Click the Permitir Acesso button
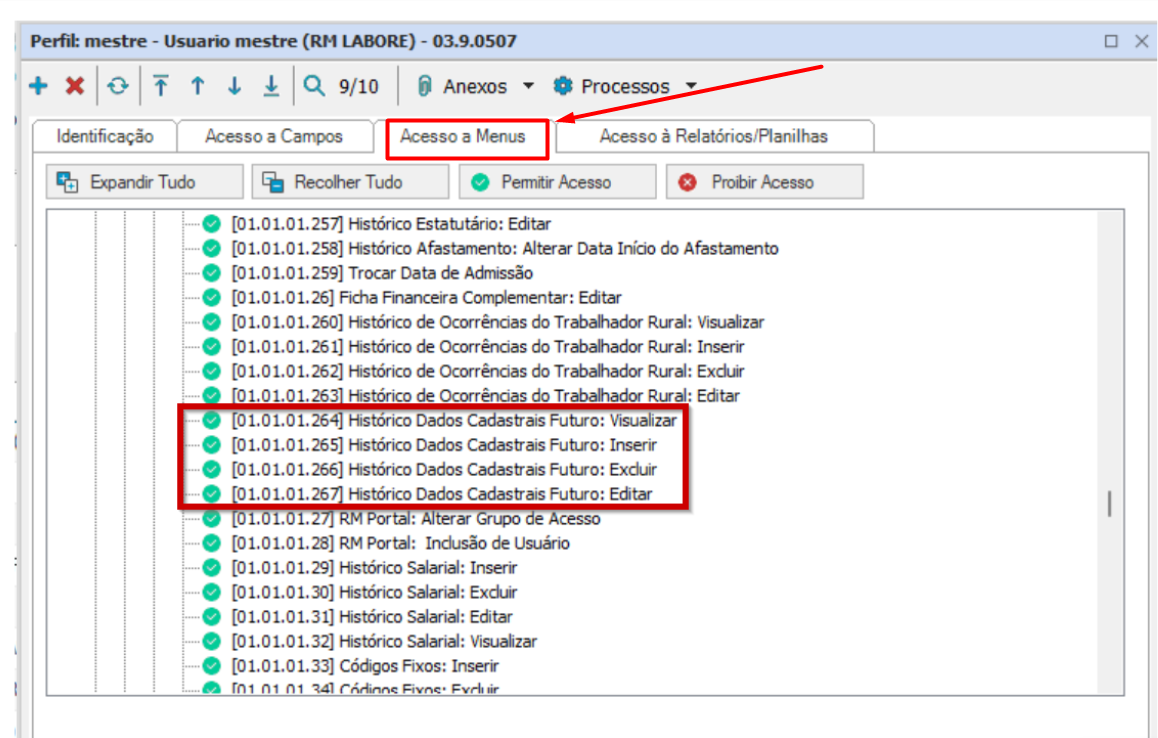 (x=557, y=182)
